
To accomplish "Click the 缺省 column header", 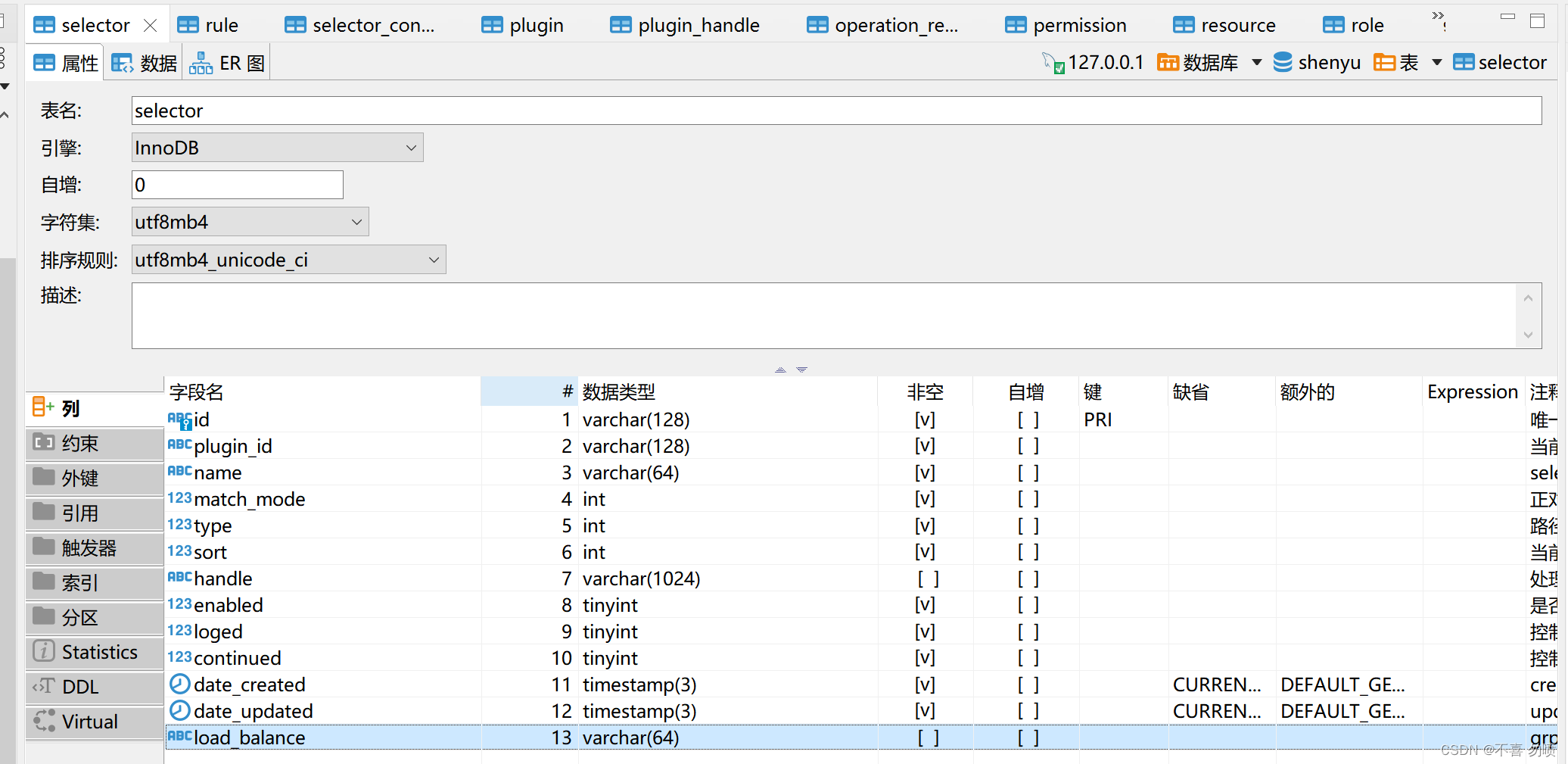I will (x=1222, y=391).
